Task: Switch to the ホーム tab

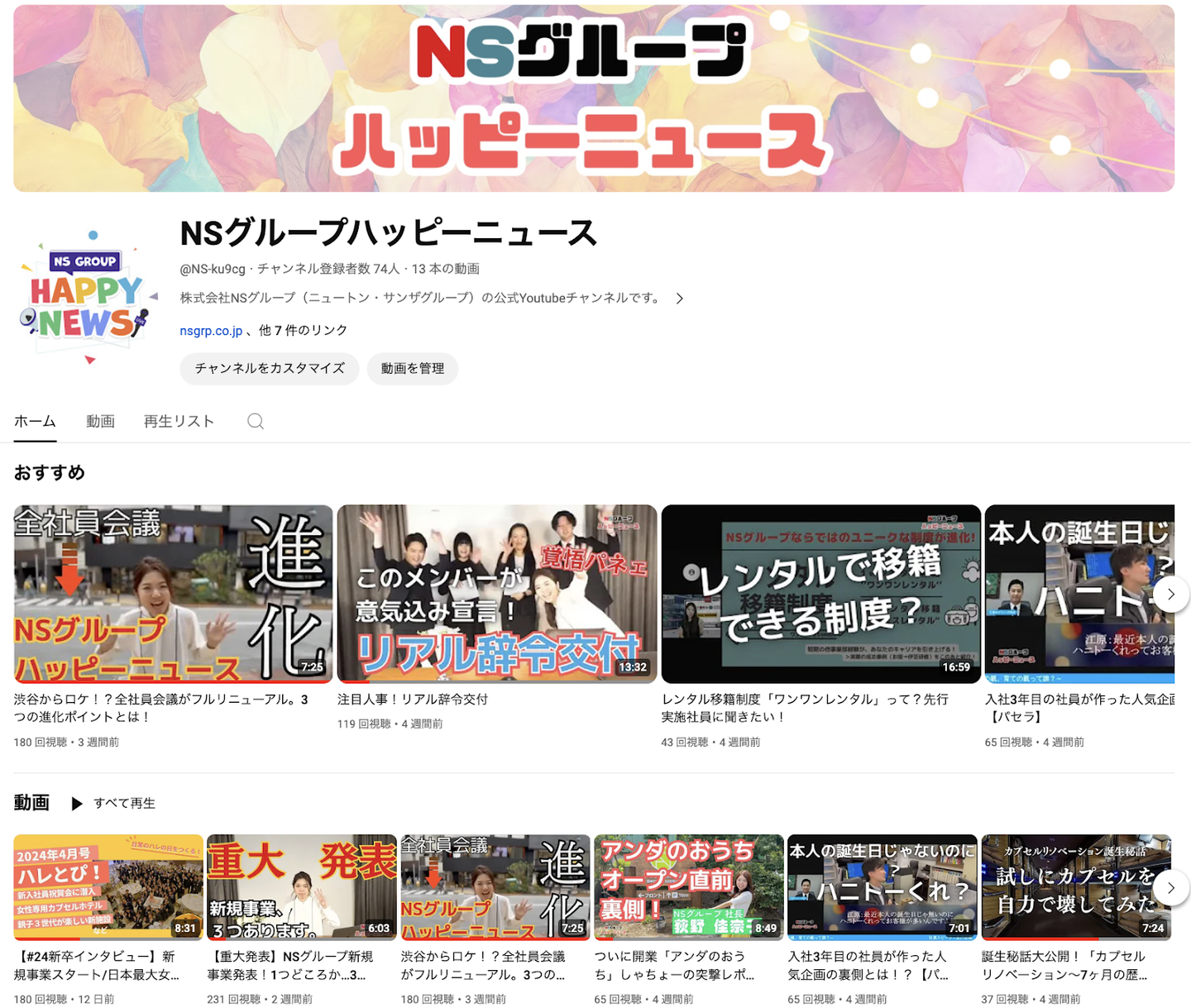Action: click(35, 422)
